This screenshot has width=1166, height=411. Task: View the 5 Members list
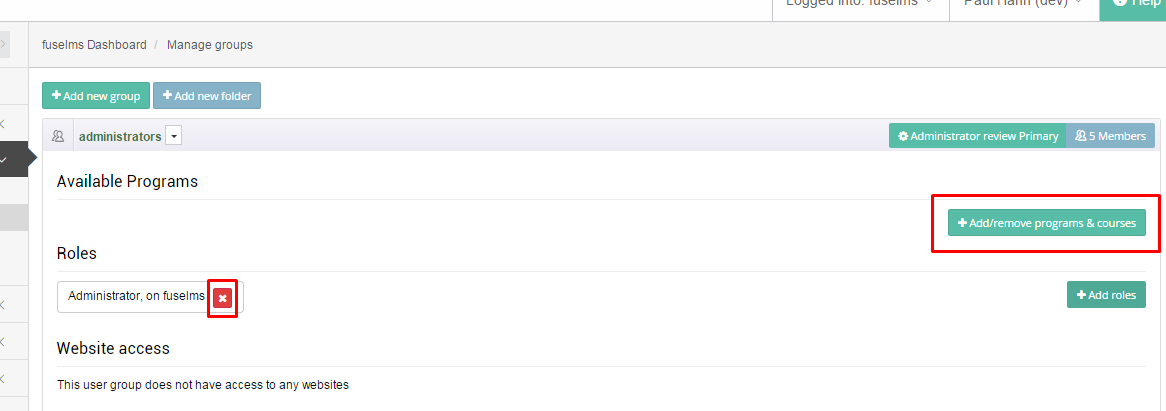click(1110, 136)
